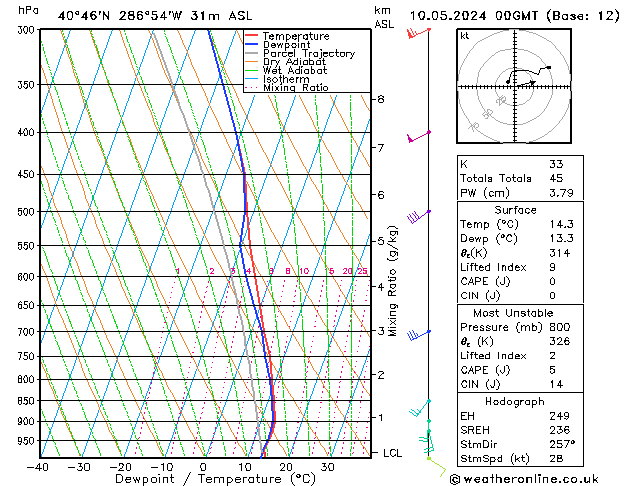Click the SREH value 236
The width and height of the screenshot is (629, 486).
(x=560, y=430)
